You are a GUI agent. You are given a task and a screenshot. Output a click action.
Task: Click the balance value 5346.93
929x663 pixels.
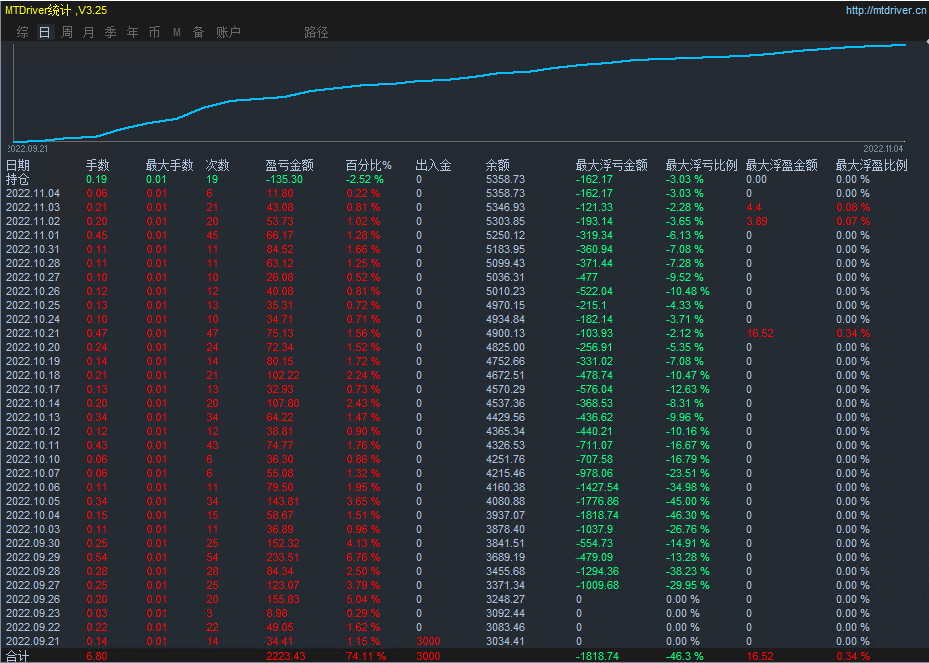click(x=505, y=207)
